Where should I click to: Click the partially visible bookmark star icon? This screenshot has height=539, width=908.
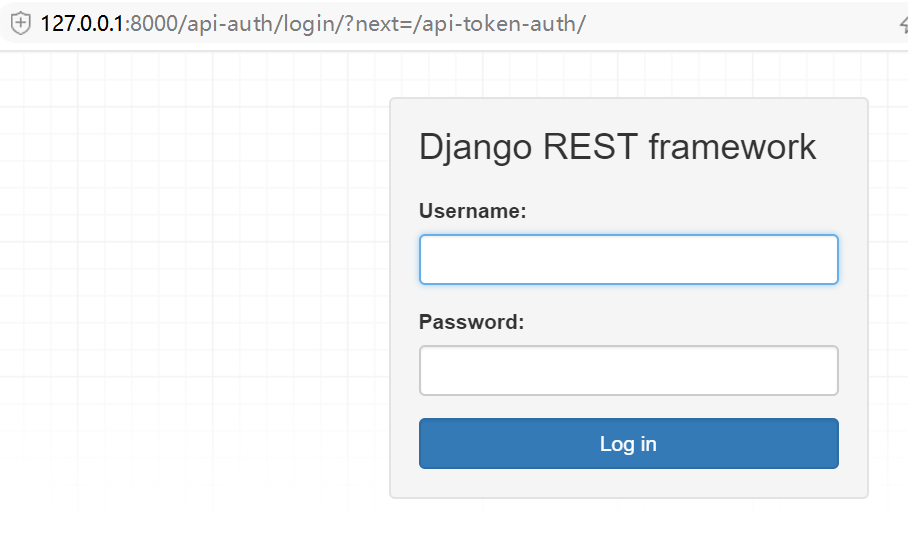click(x=904, y=24)
